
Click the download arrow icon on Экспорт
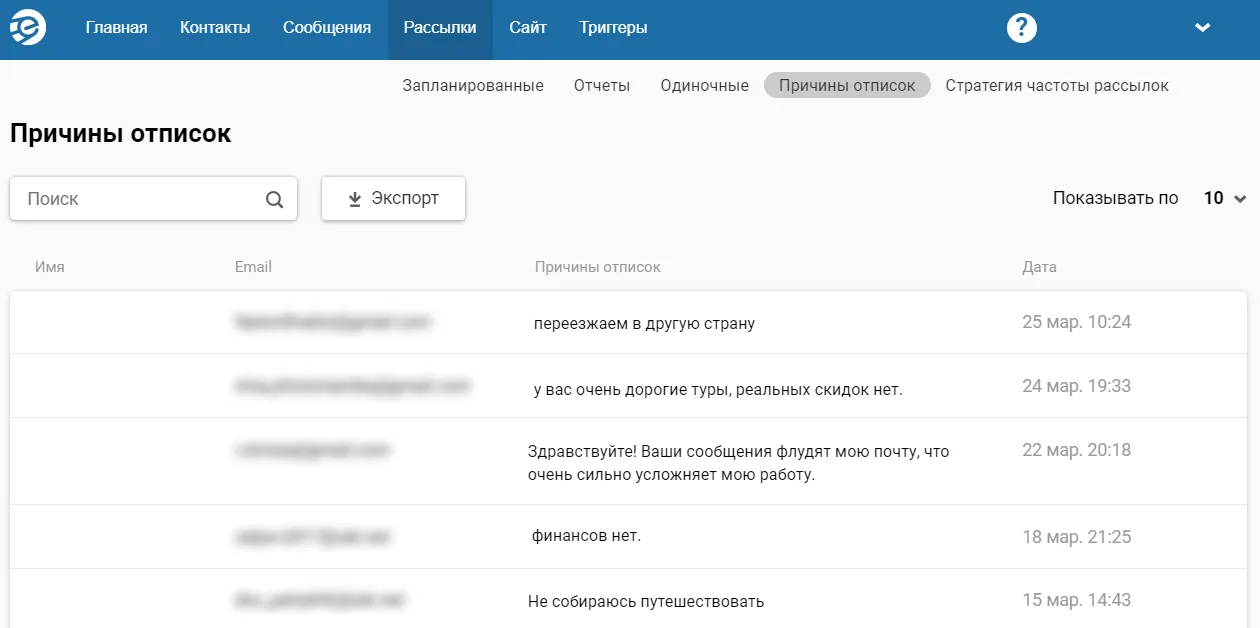coord(354,199)
